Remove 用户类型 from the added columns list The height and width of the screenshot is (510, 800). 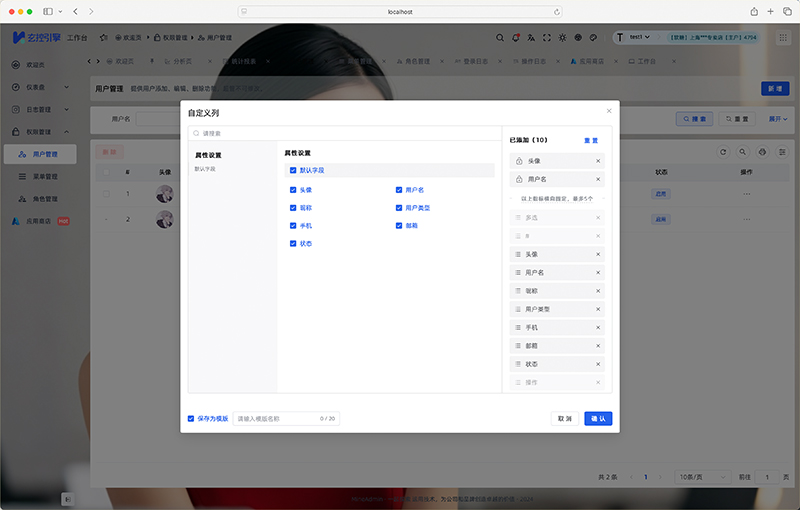(598, 310)
